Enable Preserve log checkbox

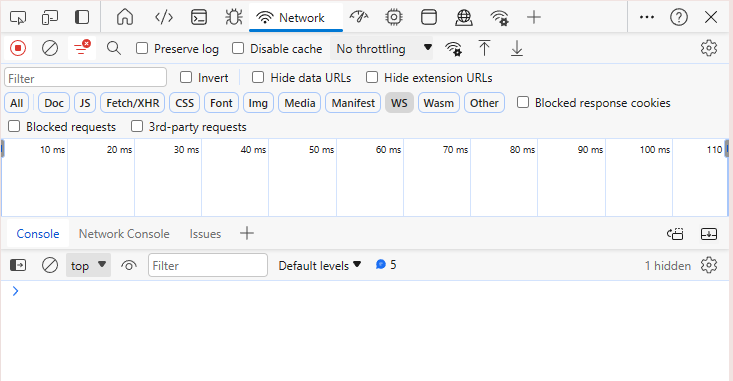click(142, 48)
